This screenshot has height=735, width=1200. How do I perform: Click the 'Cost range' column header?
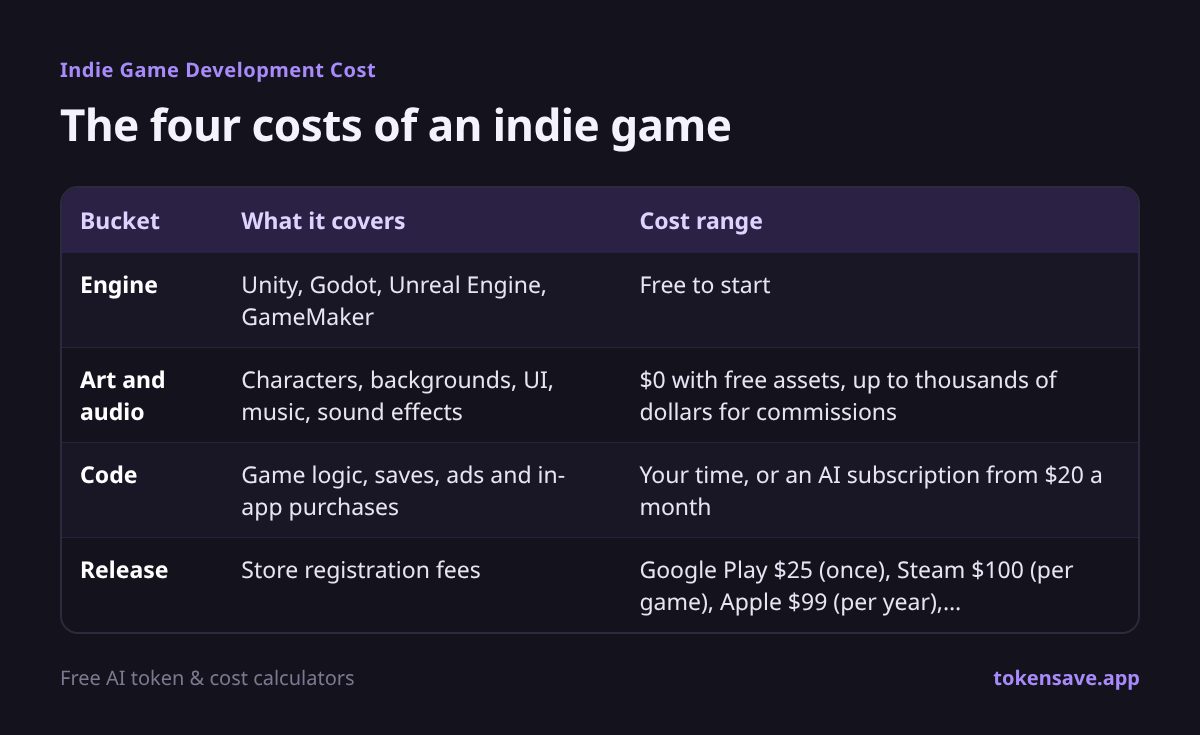pos(701,221)
